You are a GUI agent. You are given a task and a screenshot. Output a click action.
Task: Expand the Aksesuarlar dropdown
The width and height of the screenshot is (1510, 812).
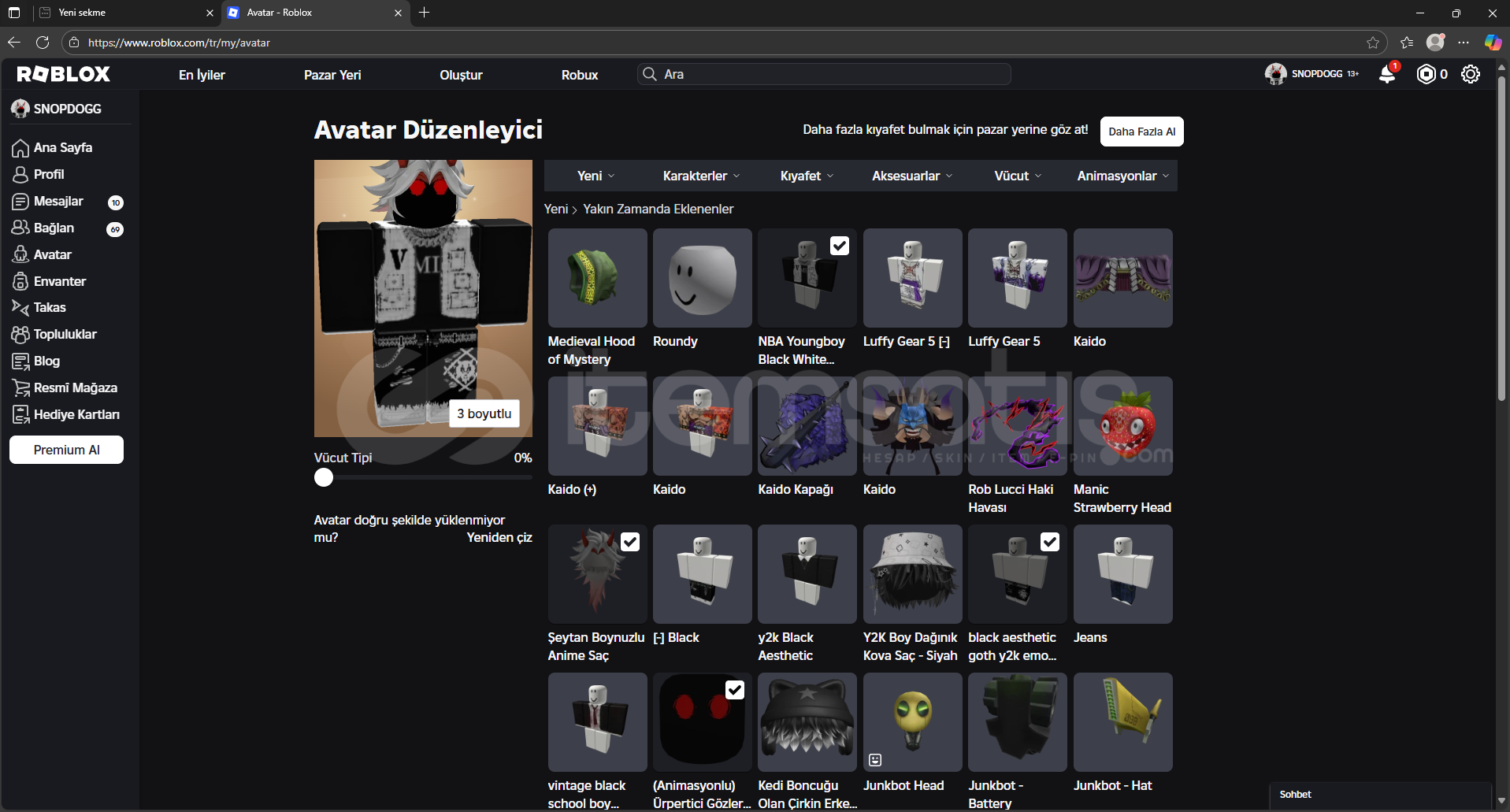tap(912, 176)
